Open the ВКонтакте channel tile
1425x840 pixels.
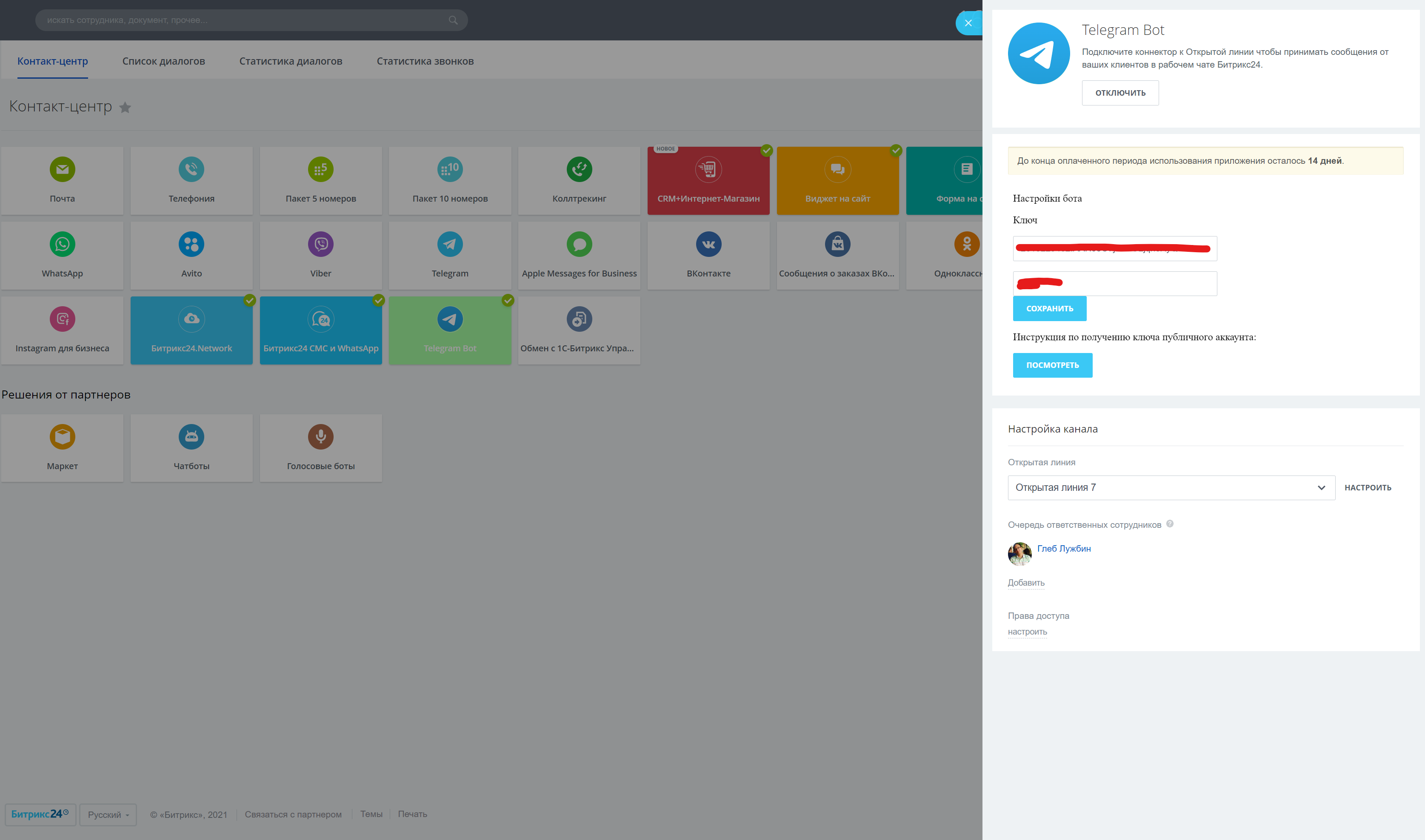pyautogui.click(x=708, y=256)
